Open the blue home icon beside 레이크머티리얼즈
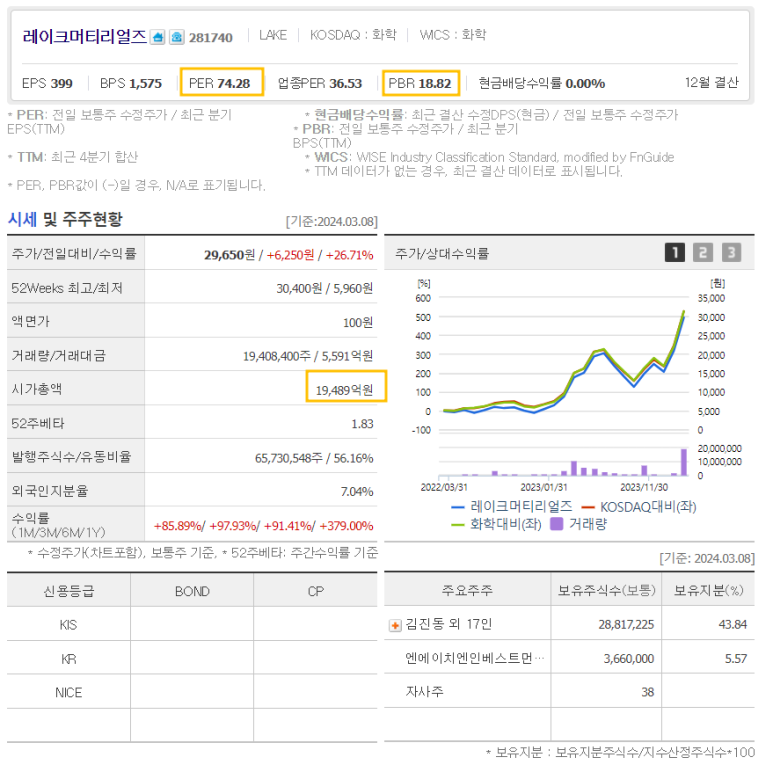Image resolution: width=773 pixels, height=772 pixels. coord(158,37)
